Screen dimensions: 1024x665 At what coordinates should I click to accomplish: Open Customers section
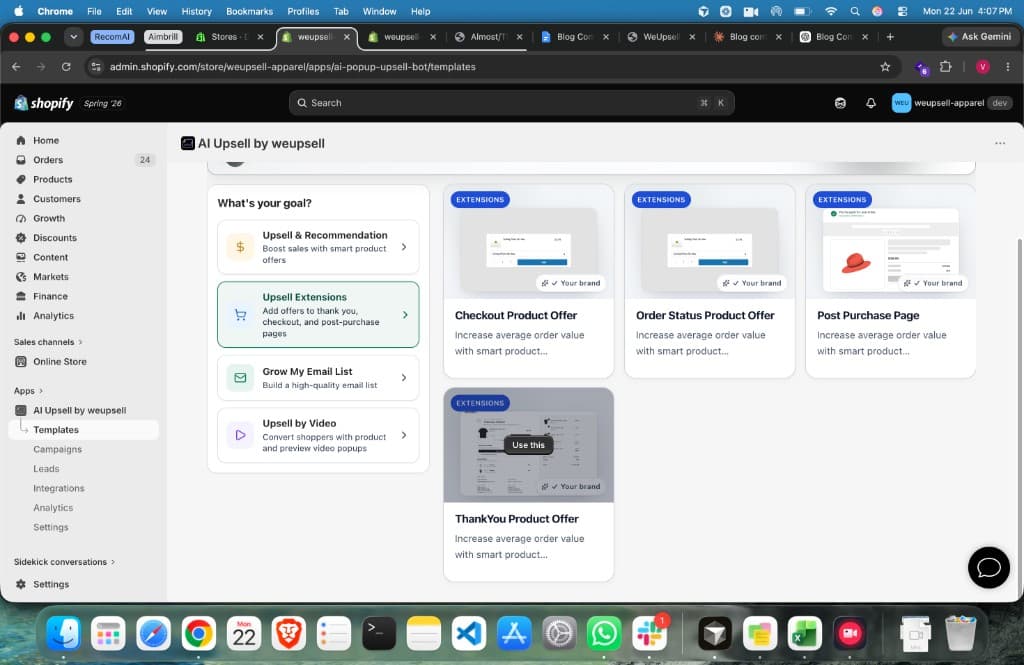(x=57, y=199)
